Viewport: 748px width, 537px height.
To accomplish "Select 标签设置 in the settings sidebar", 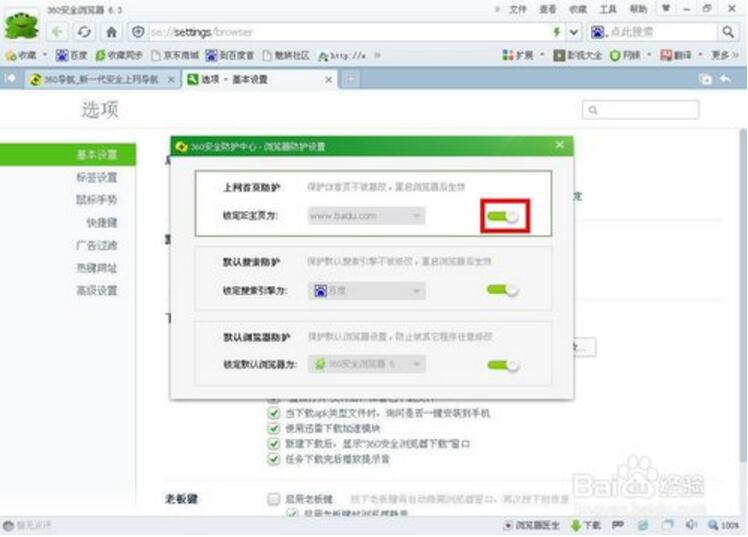I will tap(97, 177).
